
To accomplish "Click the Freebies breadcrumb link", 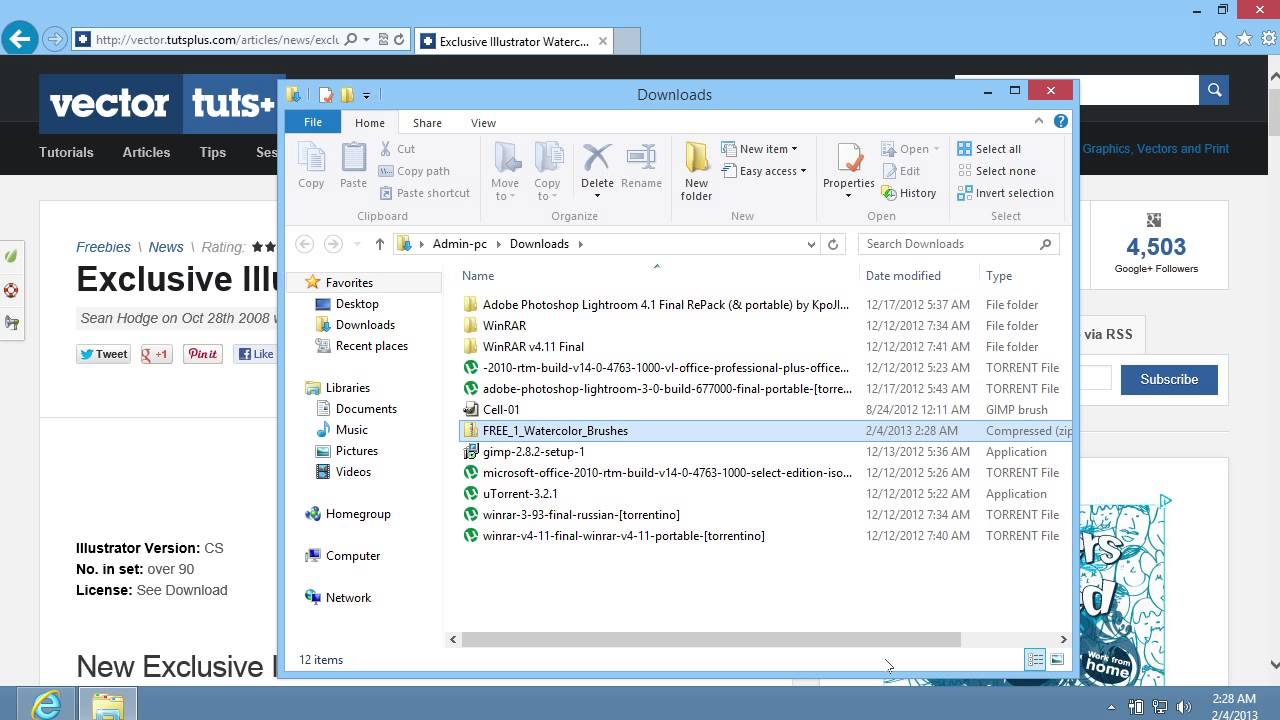I will (103, 247).
